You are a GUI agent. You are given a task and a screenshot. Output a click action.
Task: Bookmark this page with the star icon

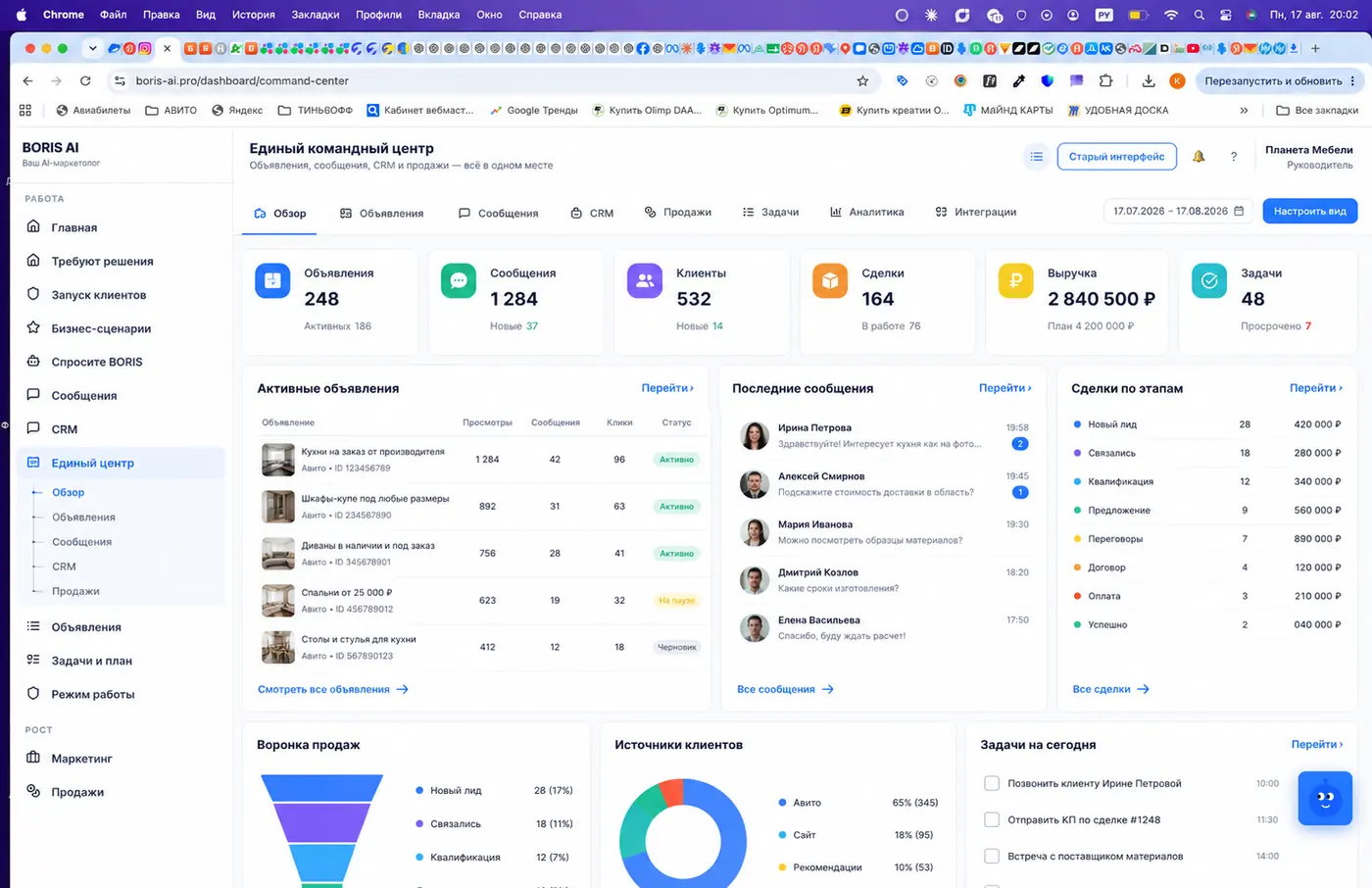tap(862, 81)
